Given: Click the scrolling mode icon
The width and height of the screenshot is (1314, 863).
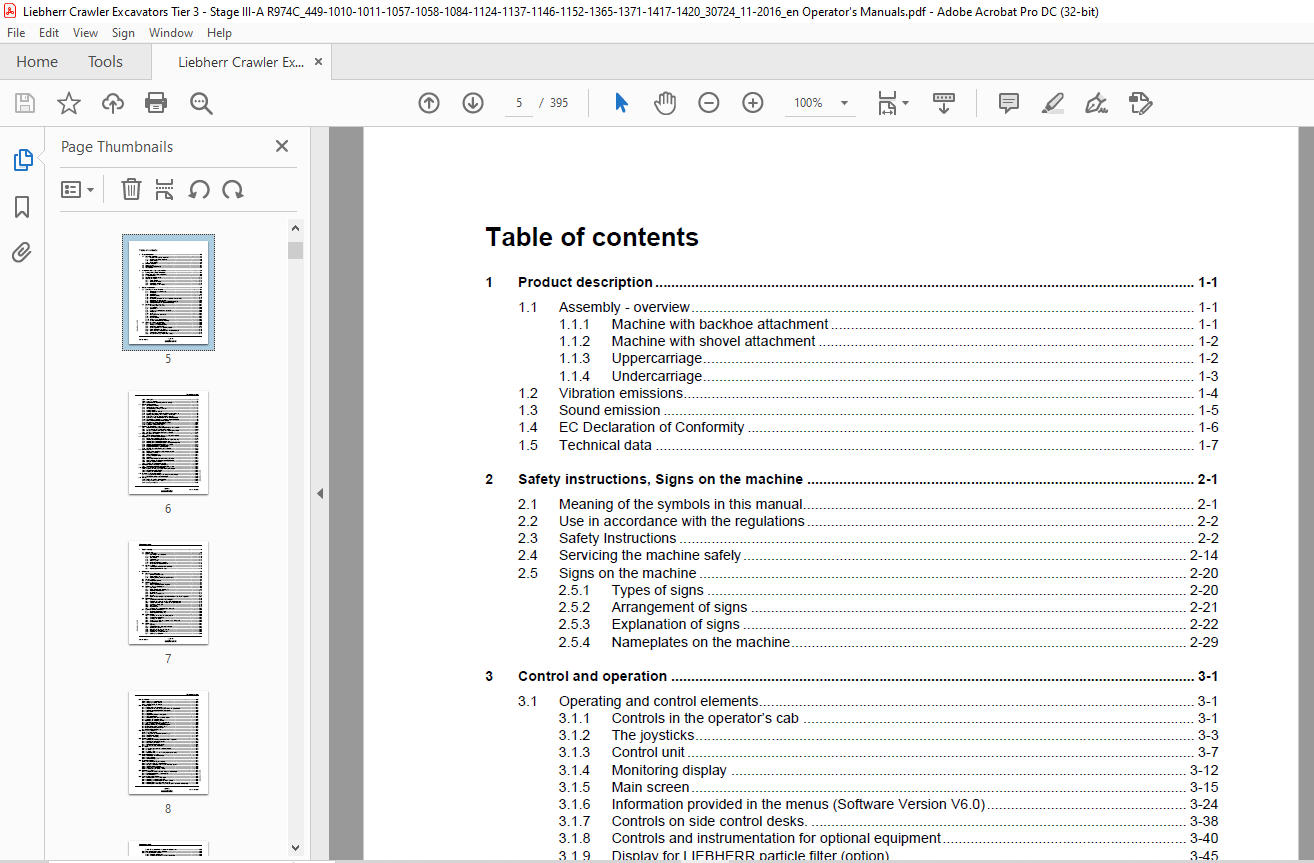Looking at the screenshot, I should [x=944, y=103].
